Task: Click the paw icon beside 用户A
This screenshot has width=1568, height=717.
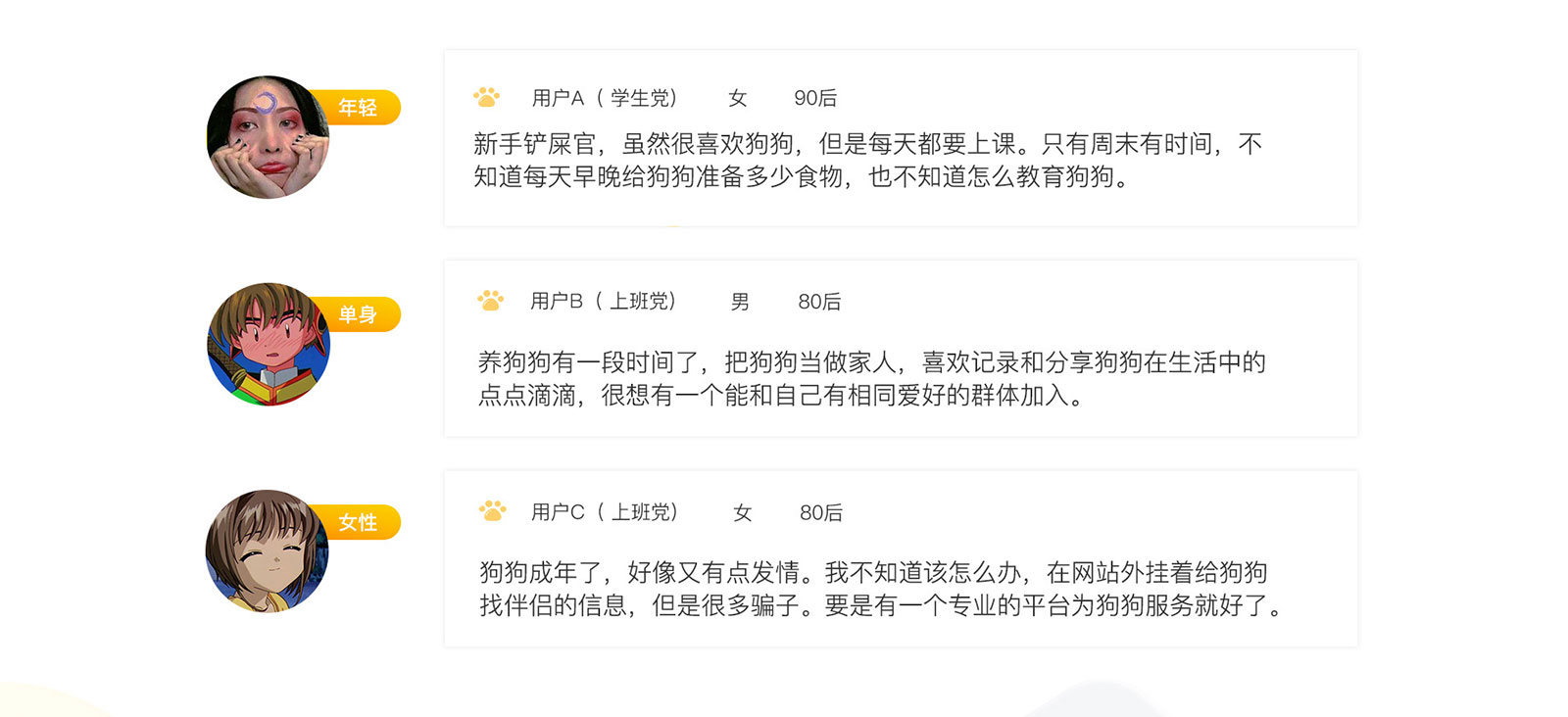Action: 486,97
